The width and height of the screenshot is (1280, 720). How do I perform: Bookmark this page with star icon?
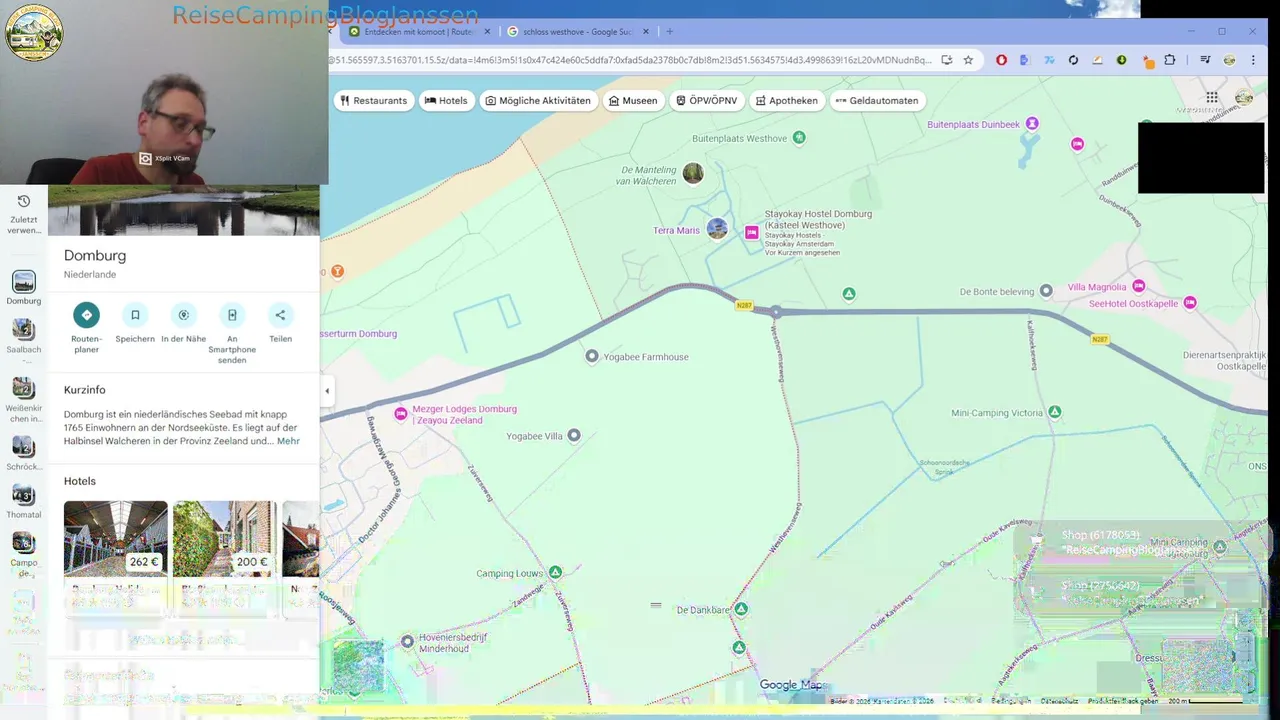[x=968, y=60]
